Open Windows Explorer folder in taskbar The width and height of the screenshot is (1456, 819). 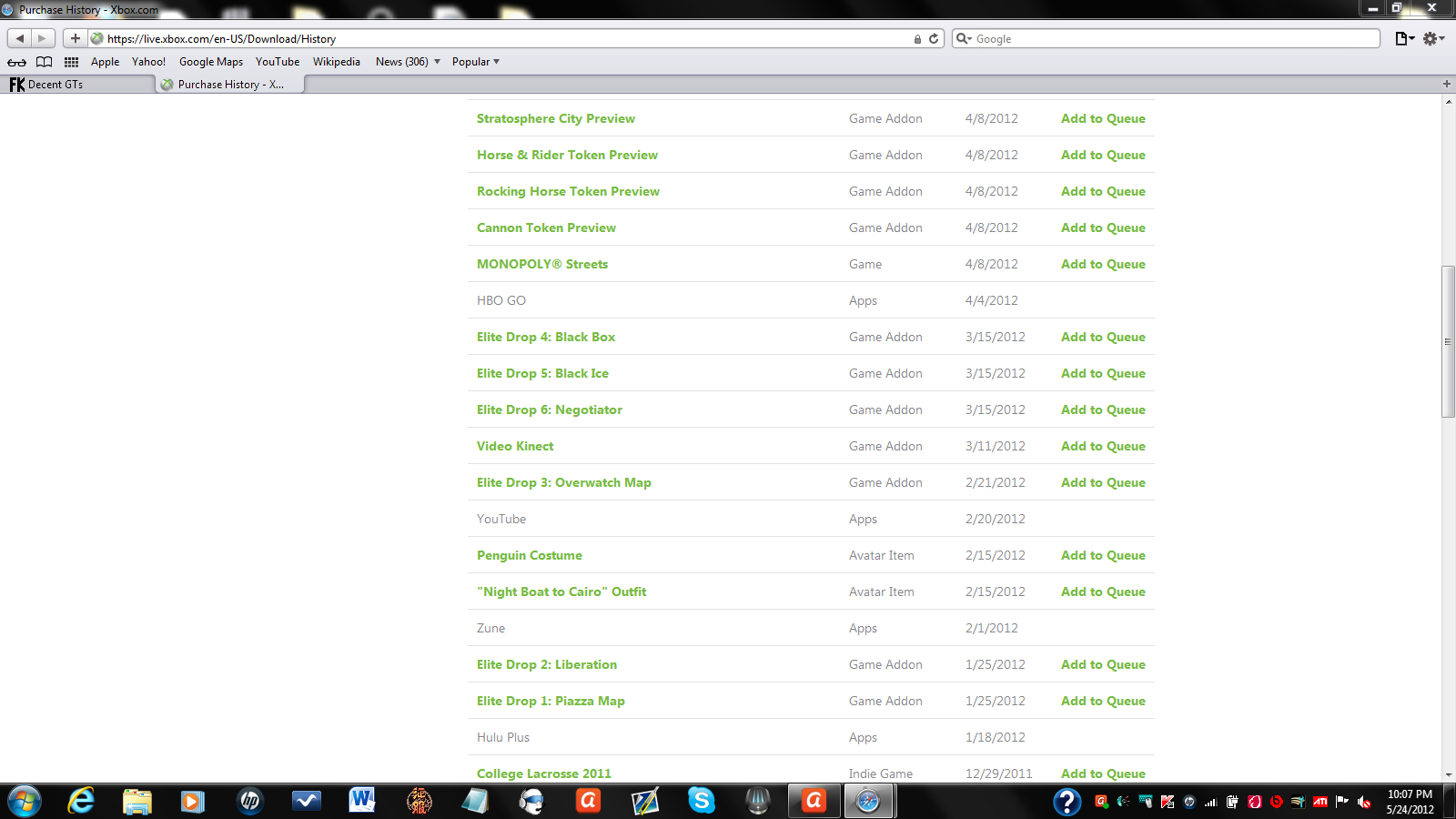point(137,801)
